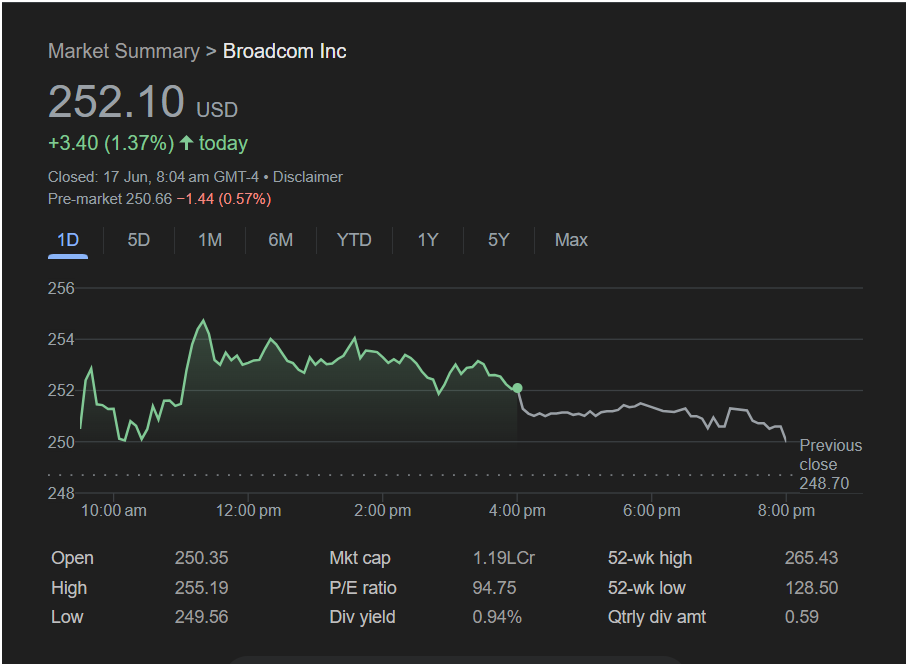Image resolution: width=908 pixels, height=666 pixels.
Task: Click the Low value 249.56
Action: (x=202, y=617)
